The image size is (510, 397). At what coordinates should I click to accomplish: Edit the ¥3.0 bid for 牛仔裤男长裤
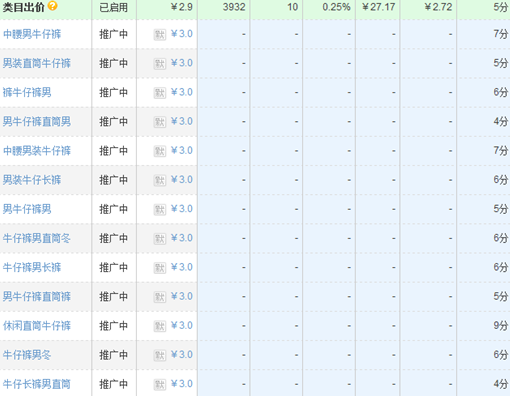[182, 267]
